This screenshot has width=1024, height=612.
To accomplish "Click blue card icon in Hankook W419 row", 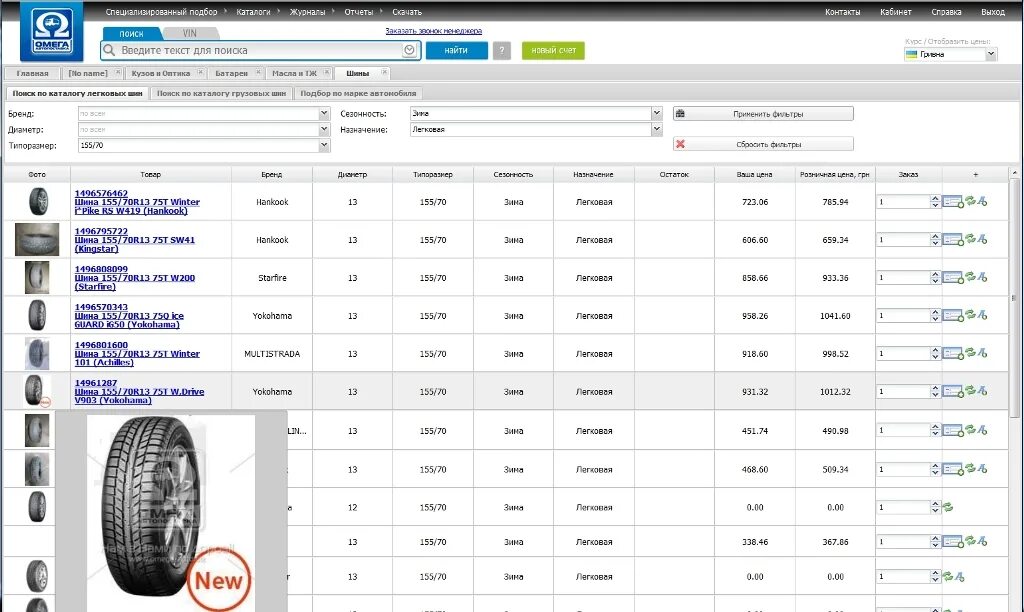I will coord(953,202).
